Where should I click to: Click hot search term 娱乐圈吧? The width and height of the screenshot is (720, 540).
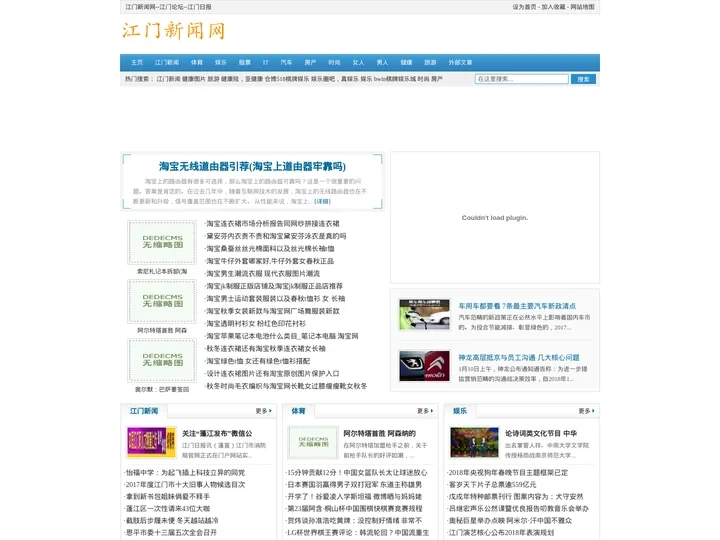(x=325, y=79)
